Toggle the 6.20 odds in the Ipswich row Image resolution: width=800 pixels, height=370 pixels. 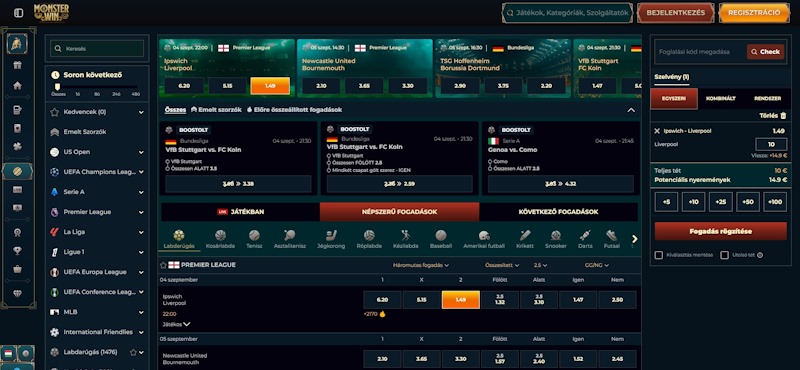(382, 300)
